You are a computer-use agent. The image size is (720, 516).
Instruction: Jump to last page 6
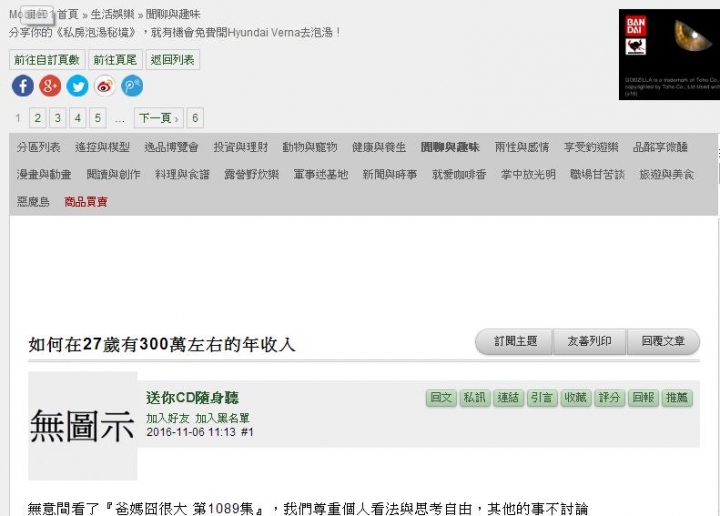[195, 118]
